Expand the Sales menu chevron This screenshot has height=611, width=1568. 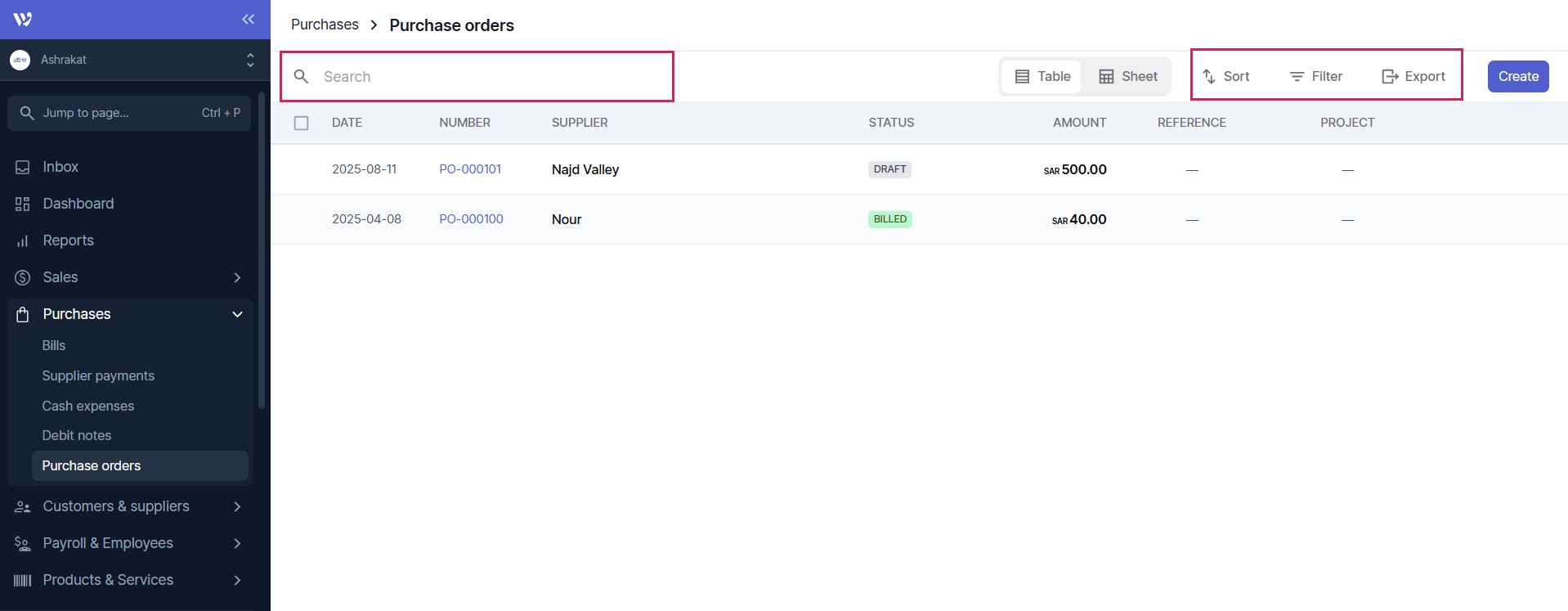click(237, 277)
